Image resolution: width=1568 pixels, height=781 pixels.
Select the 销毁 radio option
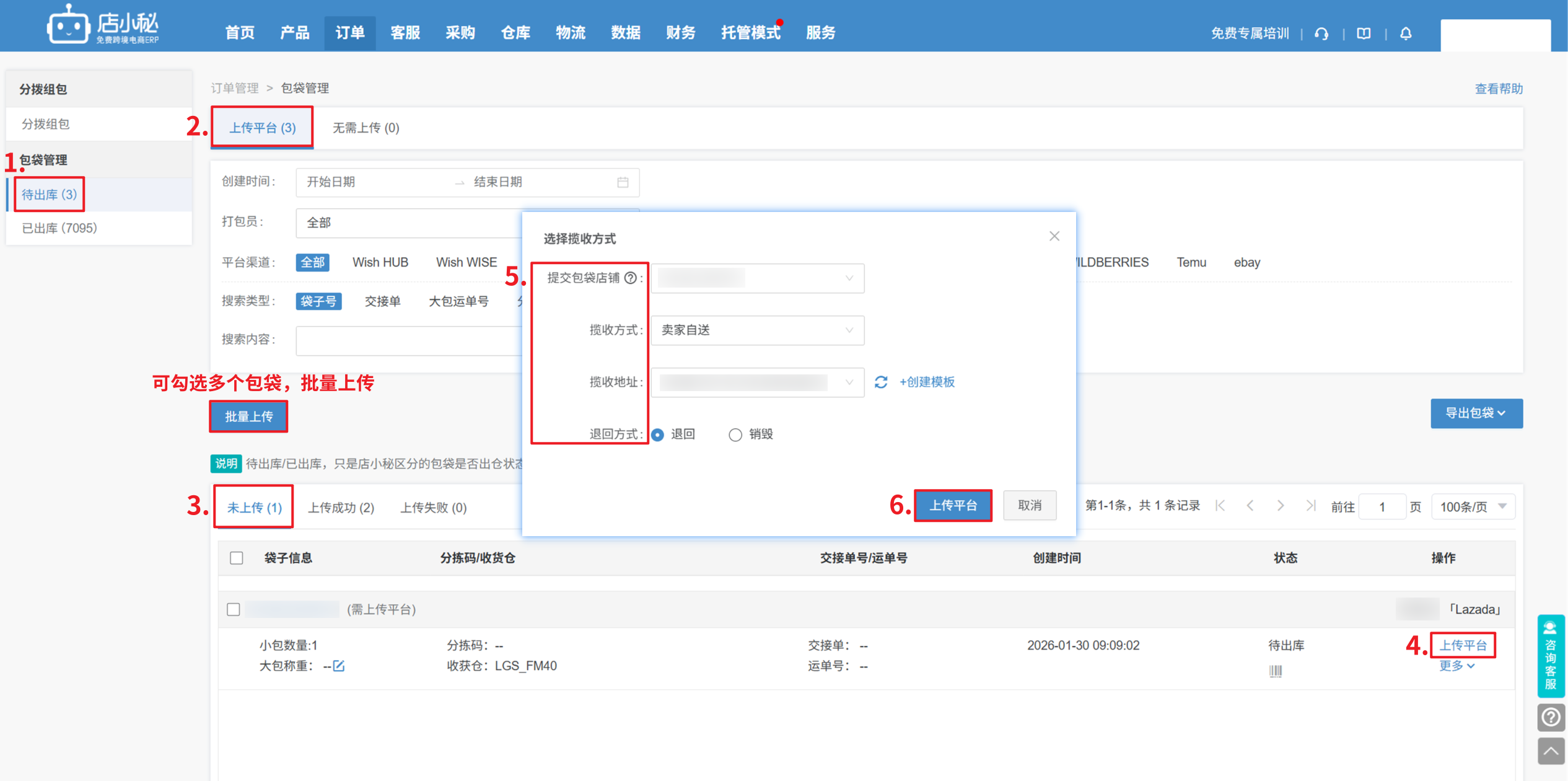(x=735, y=435)
